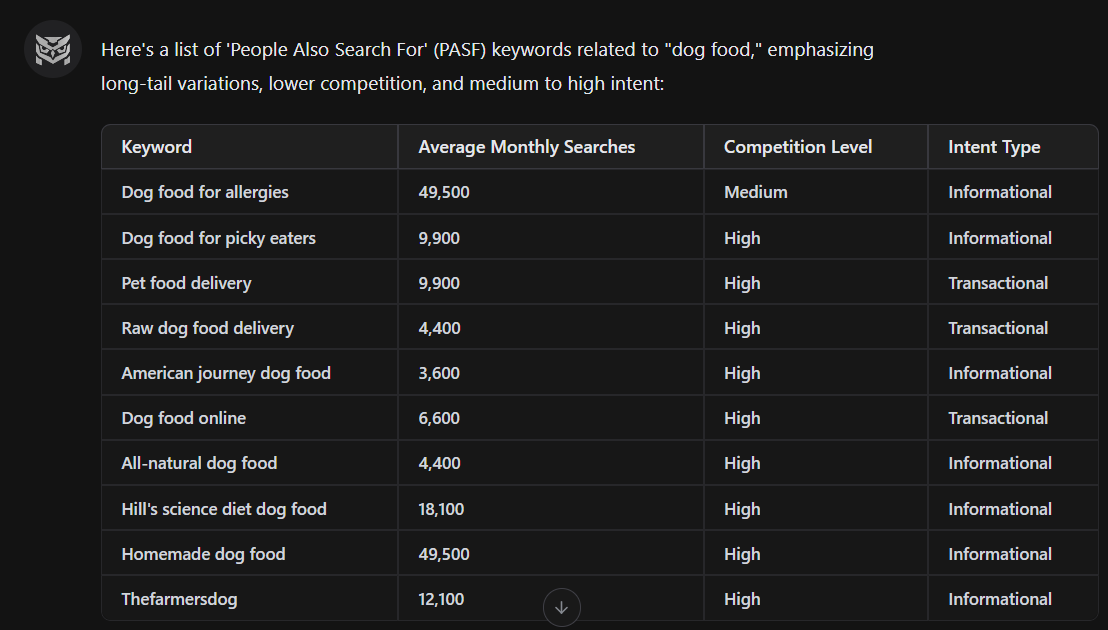Select the 'Raw dog food delivery' keyword
The height and width of the screenshot is (630, 1108).
pos(207,327)
